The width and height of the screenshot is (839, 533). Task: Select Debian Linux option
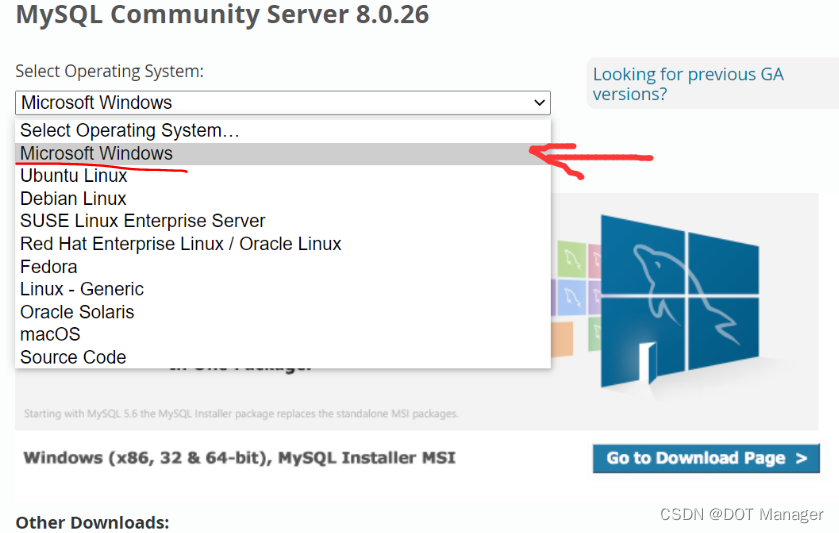(283, 199)
